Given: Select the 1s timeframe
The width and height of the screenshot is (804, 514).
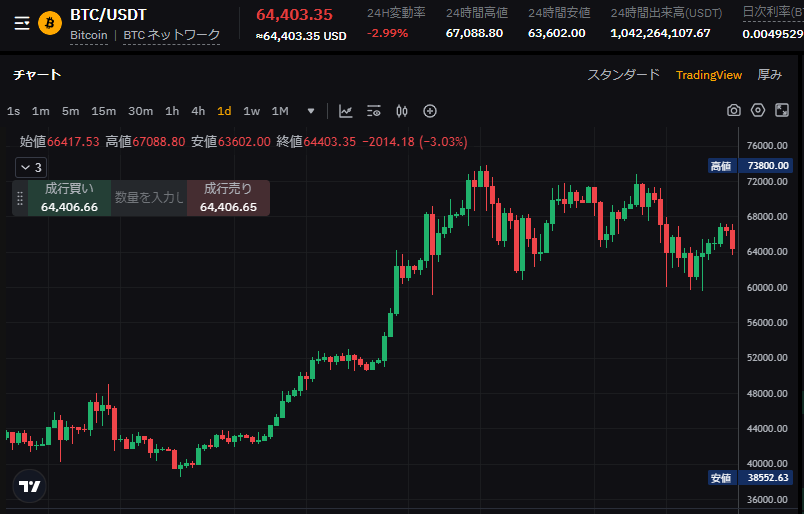Looking at the screenshot, I should pyautogui.click(x=13, y=111).
